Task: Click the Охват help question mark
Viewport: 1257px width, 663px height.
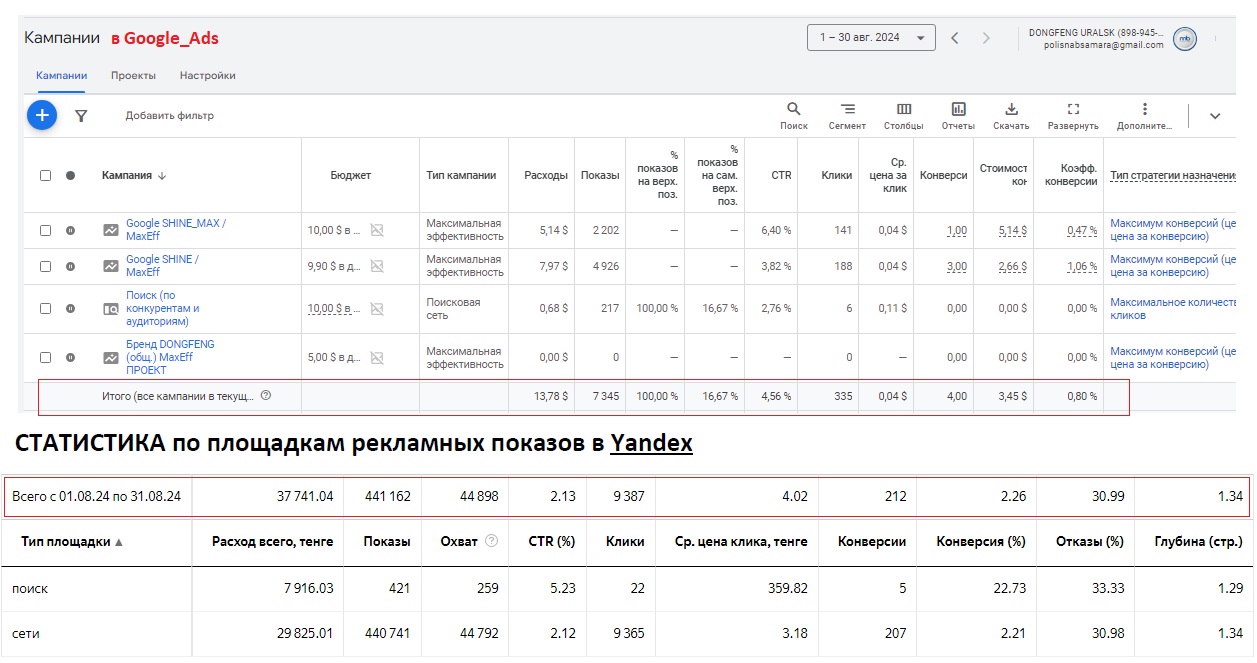Action: pos(491,543)
